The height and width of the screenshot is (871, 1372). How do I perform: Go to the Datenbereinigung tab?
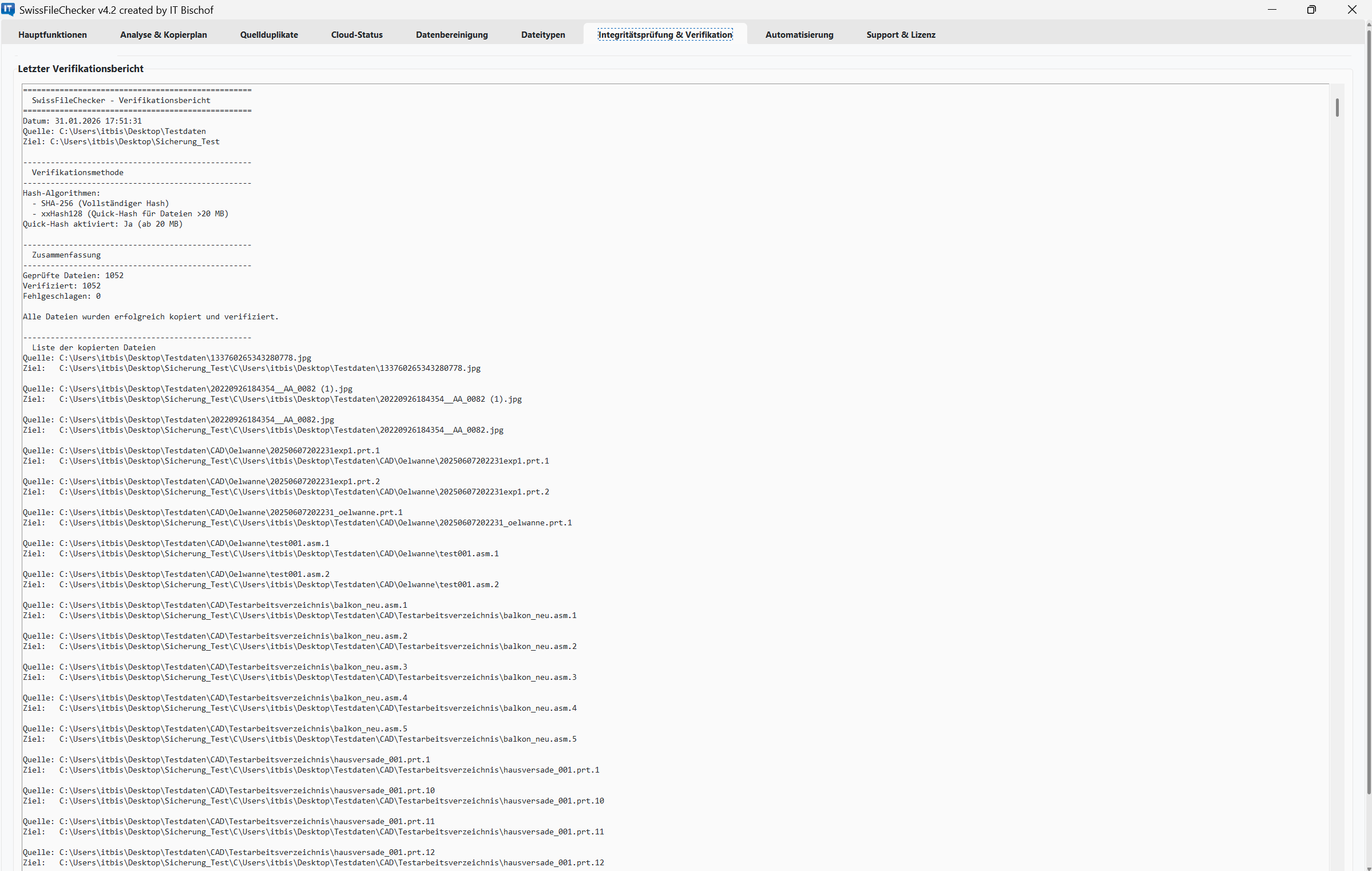click(452, 35)
